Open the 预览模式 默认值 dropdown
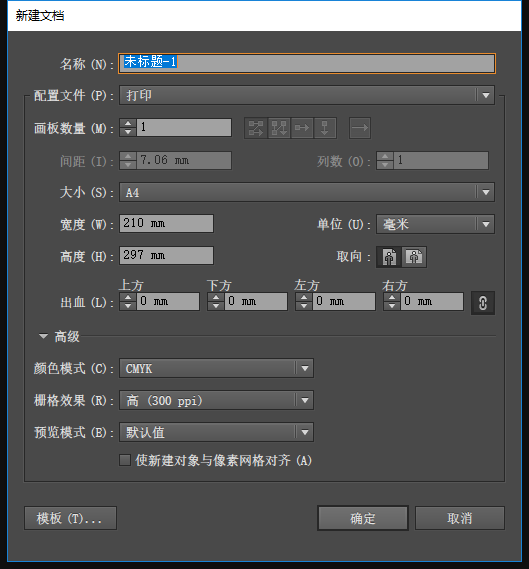The image size is (529, 569). click(216, 432)
